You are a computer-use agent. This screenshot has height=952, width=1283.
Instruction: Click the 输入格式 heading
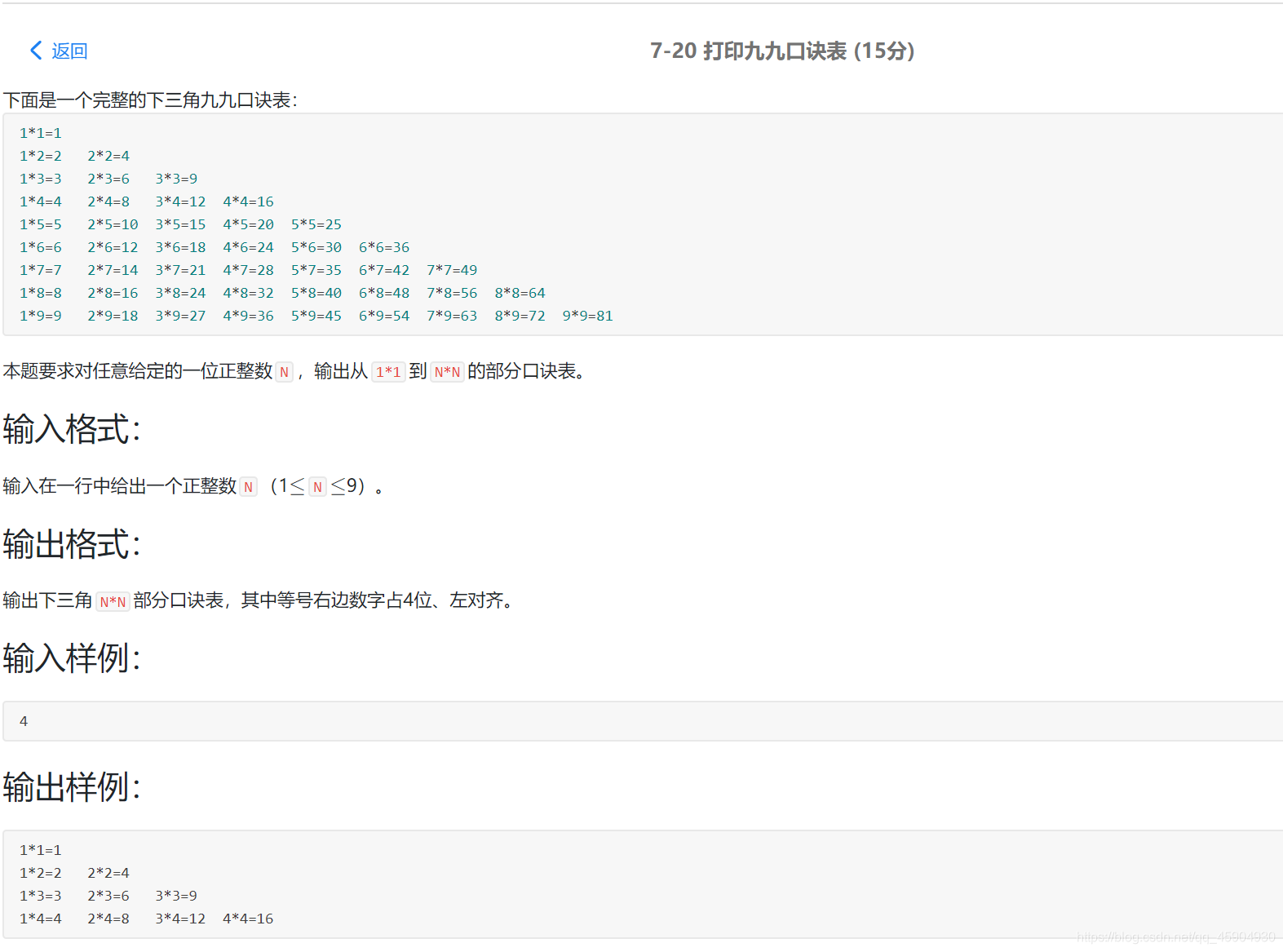[72, 429]
